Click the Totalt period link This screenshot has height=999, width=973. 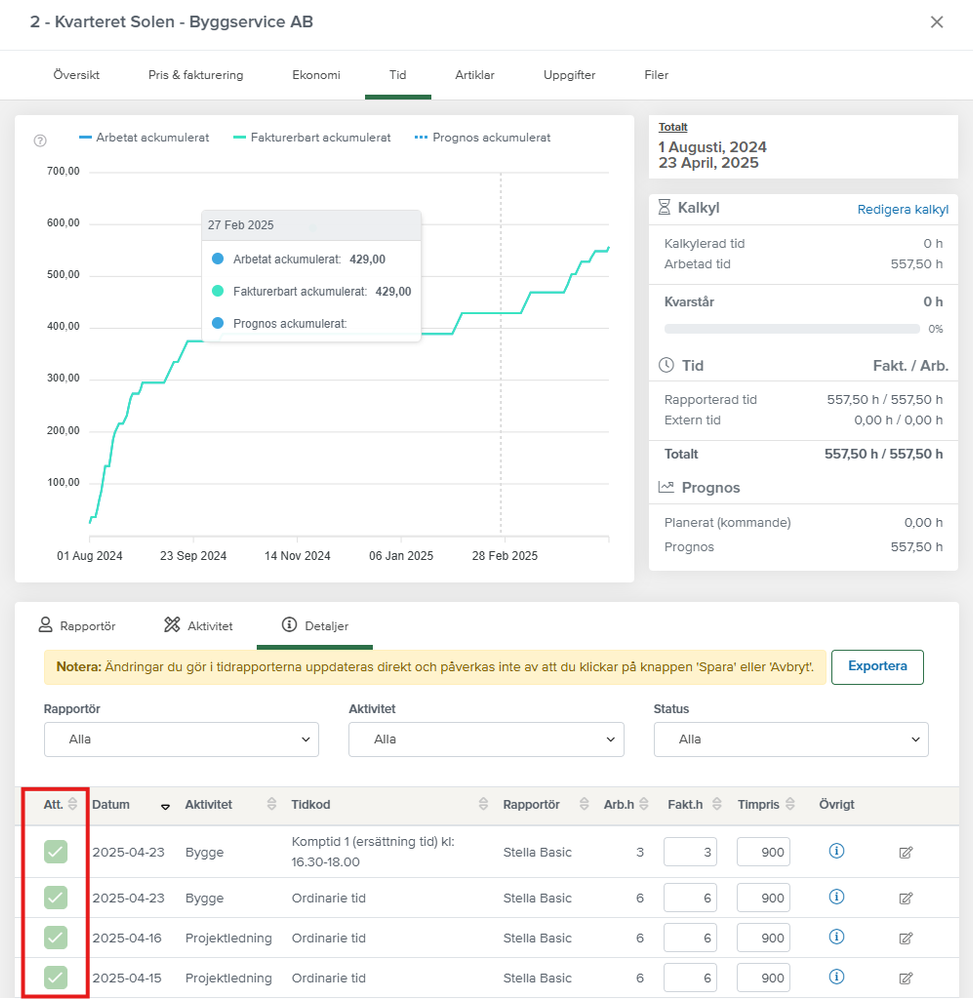[673, 127]
